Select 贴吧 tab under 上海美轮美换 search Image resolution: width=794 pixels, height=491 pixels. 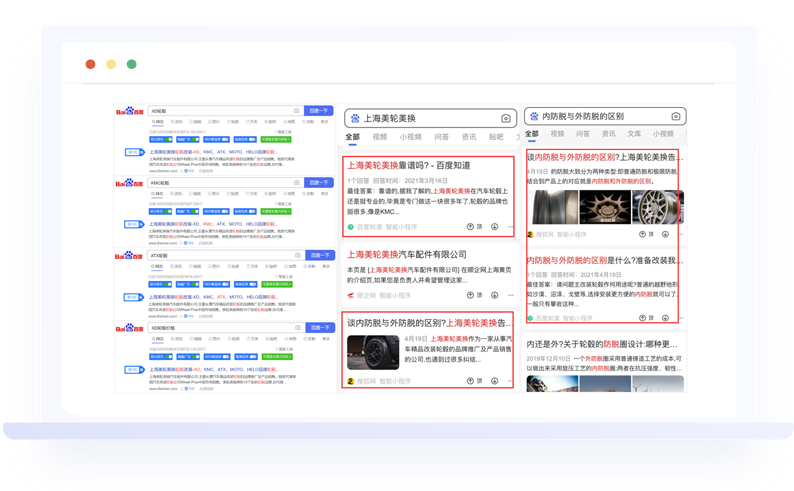point(496,137)
